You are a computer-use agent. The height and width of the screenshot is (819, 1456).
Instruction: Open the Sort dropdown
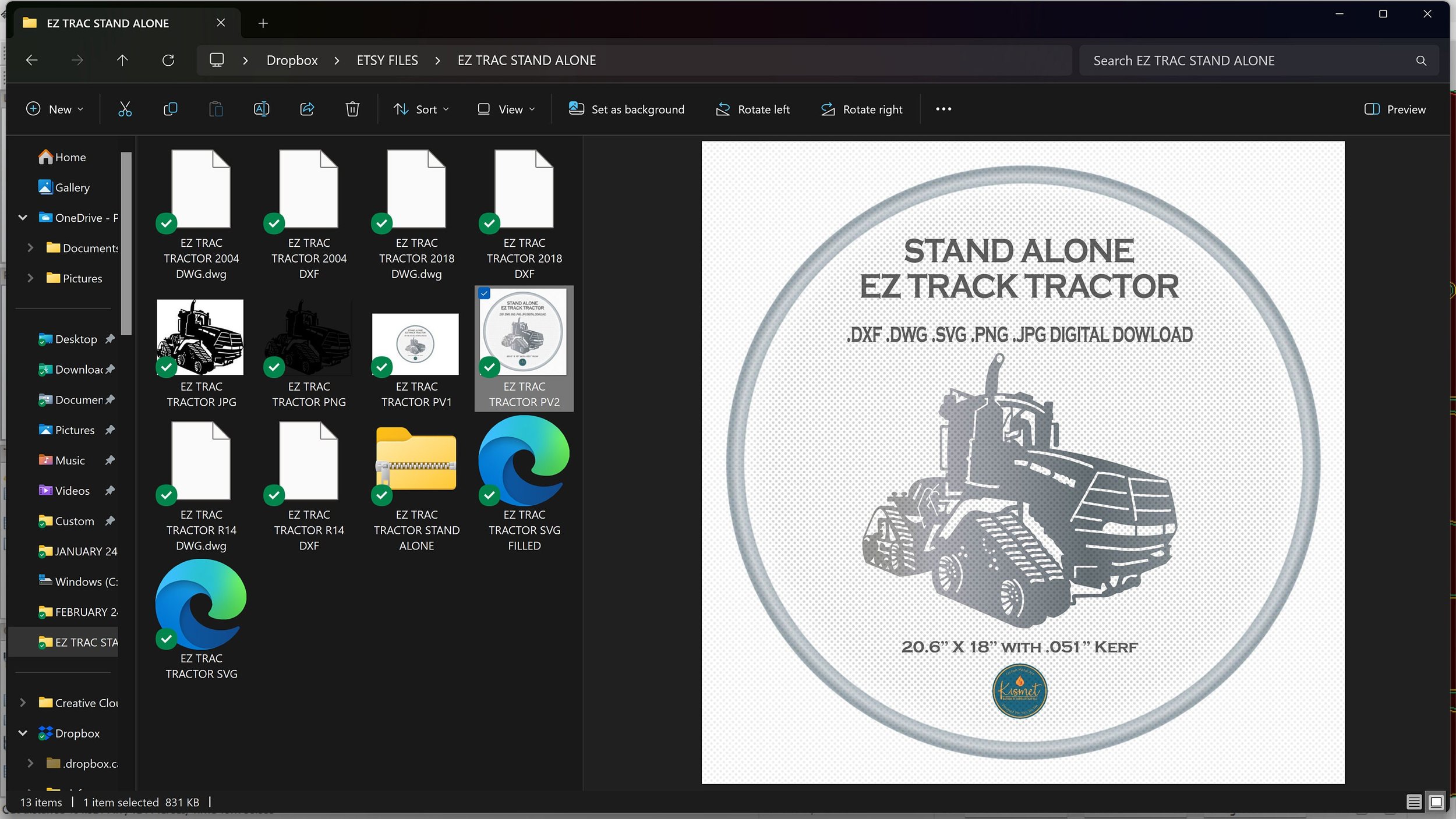(421, 109)
